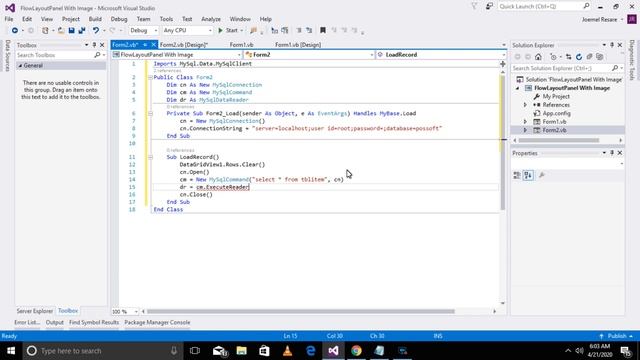Open Google Chrome from the taskbar

click(356, 351)
